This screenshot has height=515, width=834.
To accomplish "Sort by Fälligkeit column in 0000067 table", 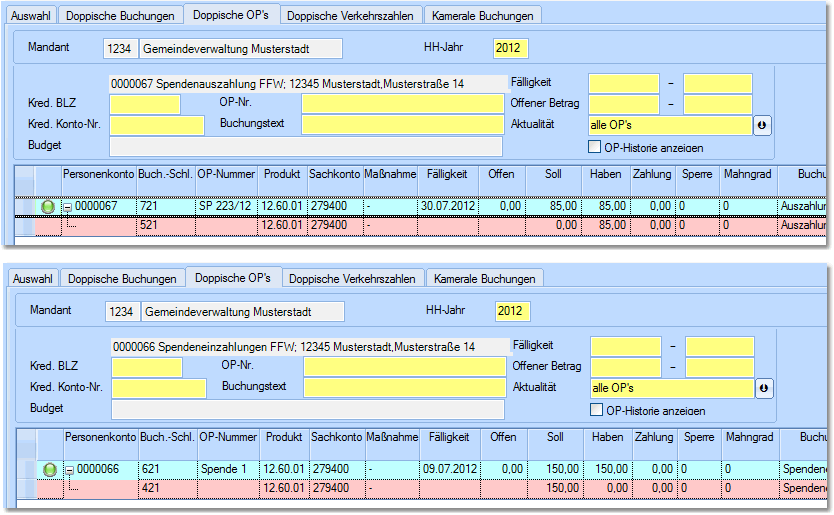I will 445,174.
